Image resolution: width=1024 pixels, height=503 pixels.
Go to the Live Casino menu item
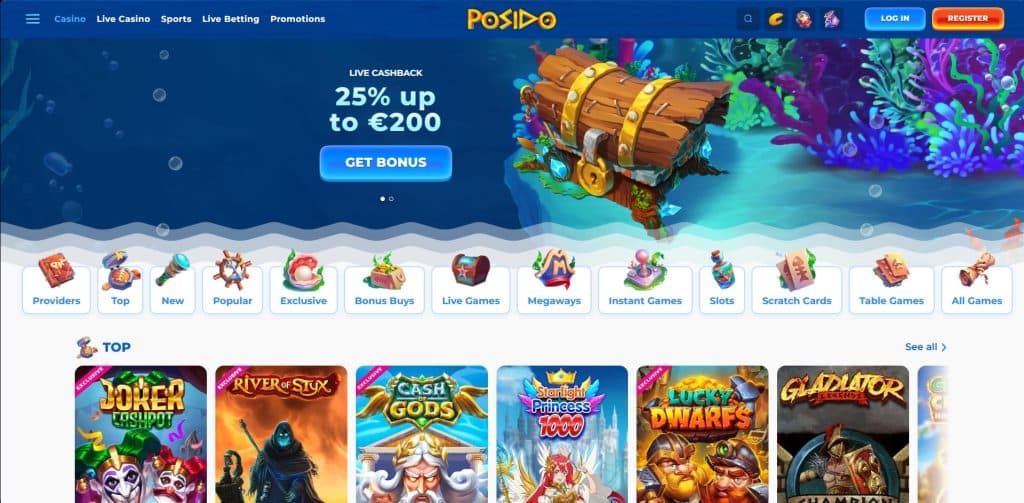click(123, 19)
